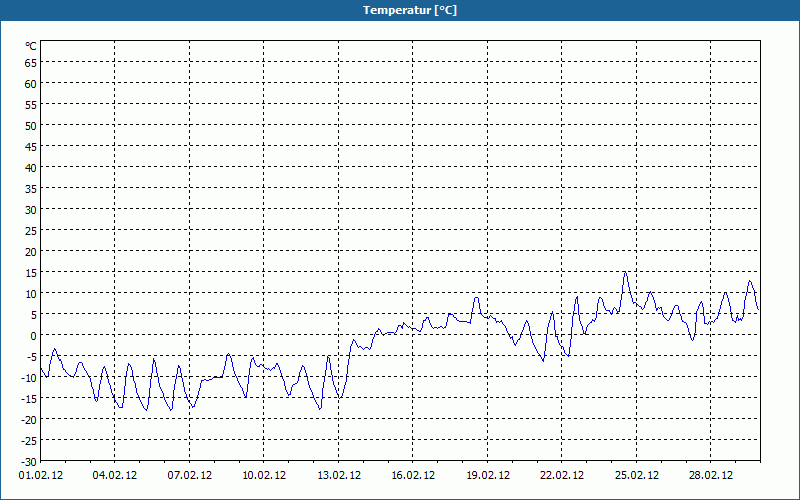Click the 28.02.12 date label
The height and width of the screenshot is (500, 800).
(x=711, y=476)
